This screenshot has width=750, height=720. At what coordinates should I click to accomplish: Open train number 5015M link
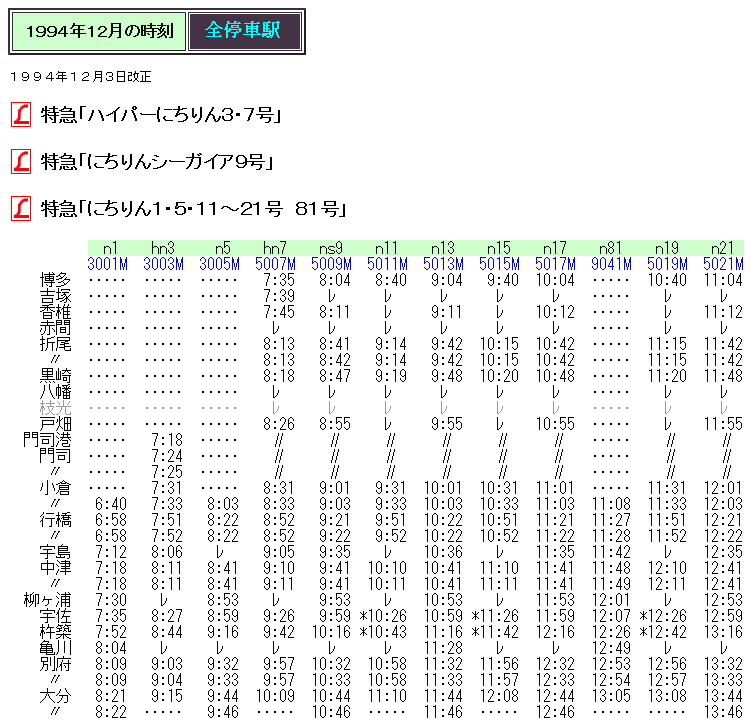(500, 264)
